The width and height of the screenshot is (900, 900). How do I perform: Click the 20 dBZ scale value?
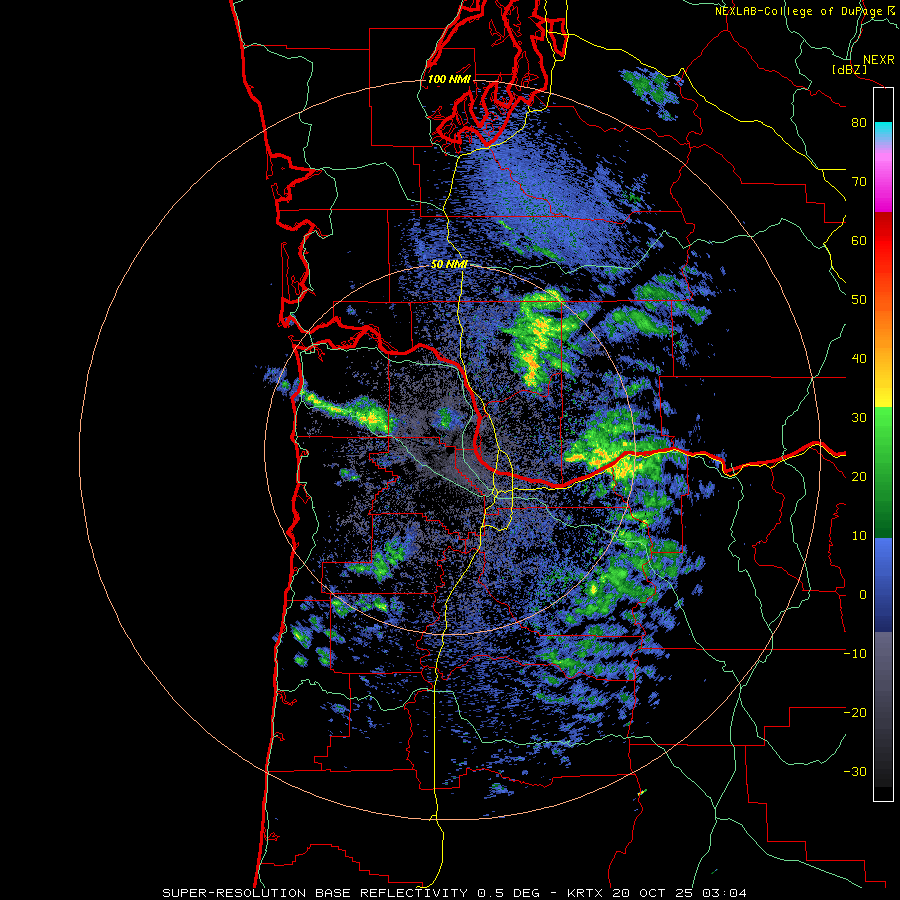[859, 476]
